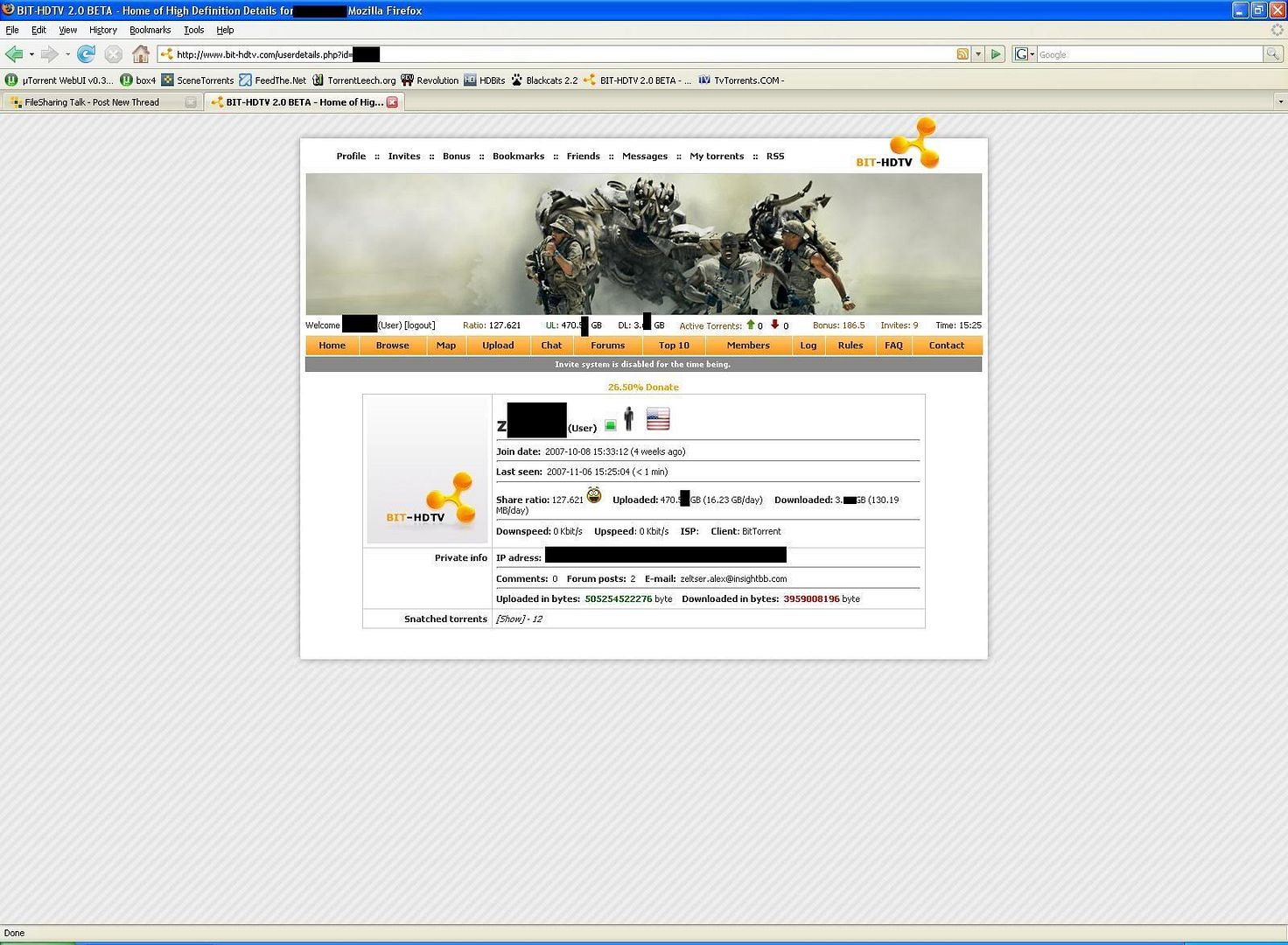Open Members in orange nav bar
This screenshot has width=1288, height=945.
coord(748,346)
